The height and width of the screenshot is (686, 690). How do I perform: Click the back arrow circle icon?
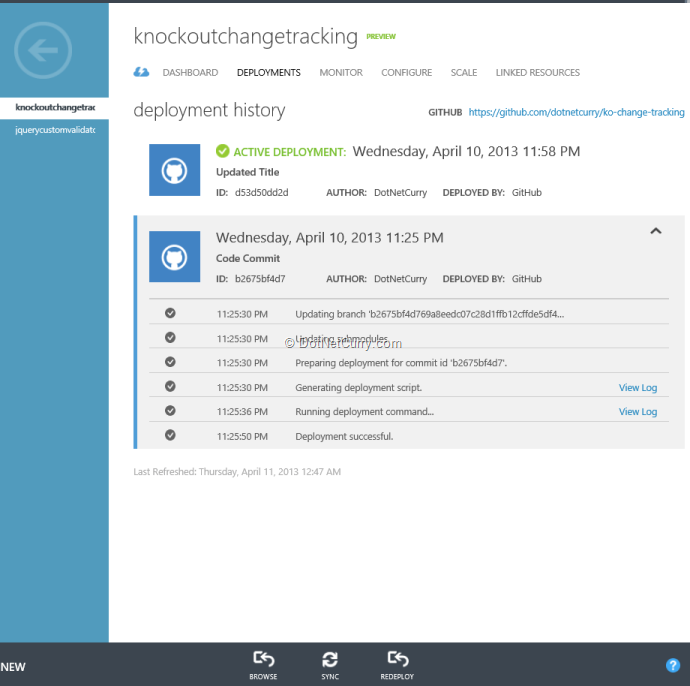tap(42, 49)
